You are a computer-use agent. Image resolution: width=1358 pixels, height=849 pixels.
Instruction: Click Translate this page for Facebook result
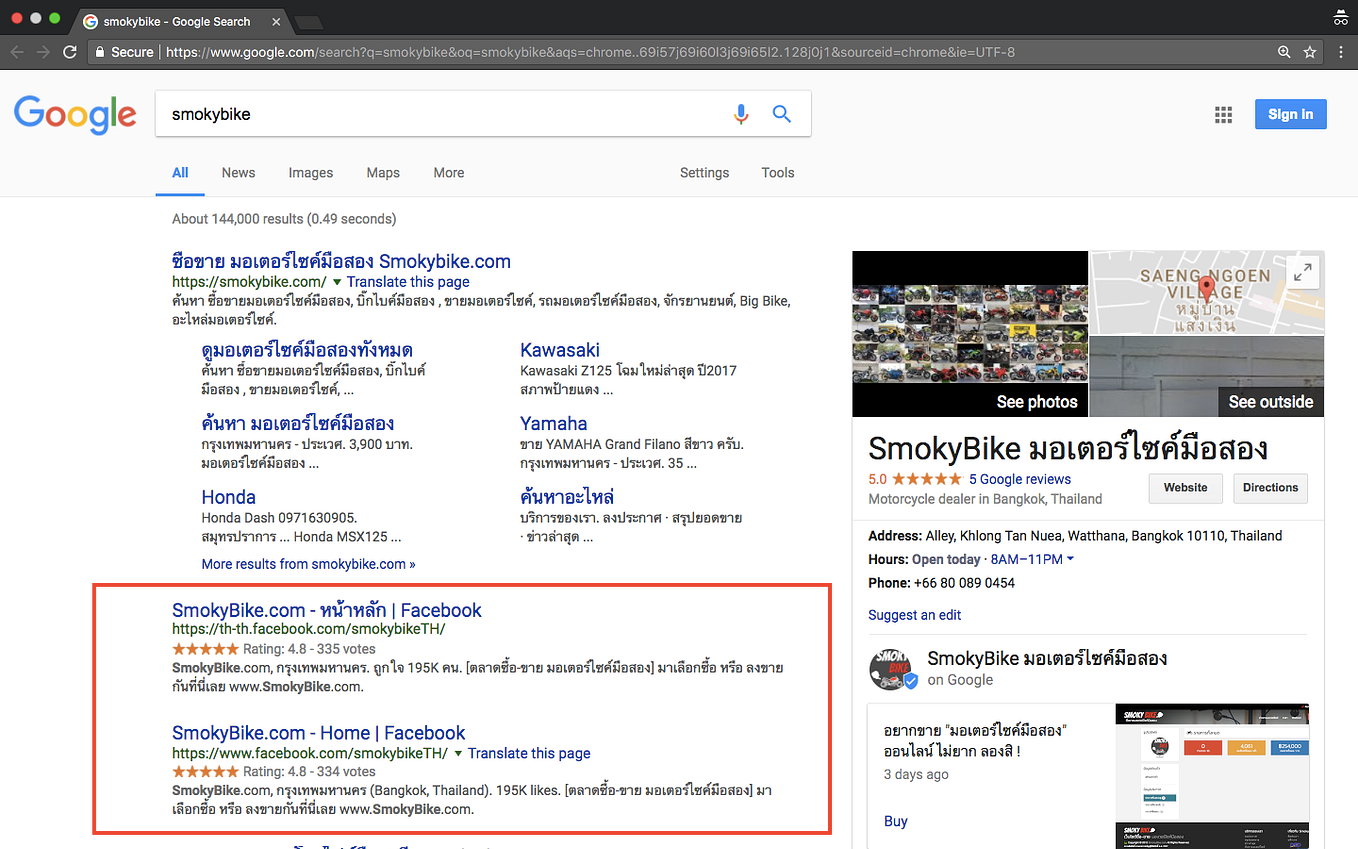(x=529, y=753)
